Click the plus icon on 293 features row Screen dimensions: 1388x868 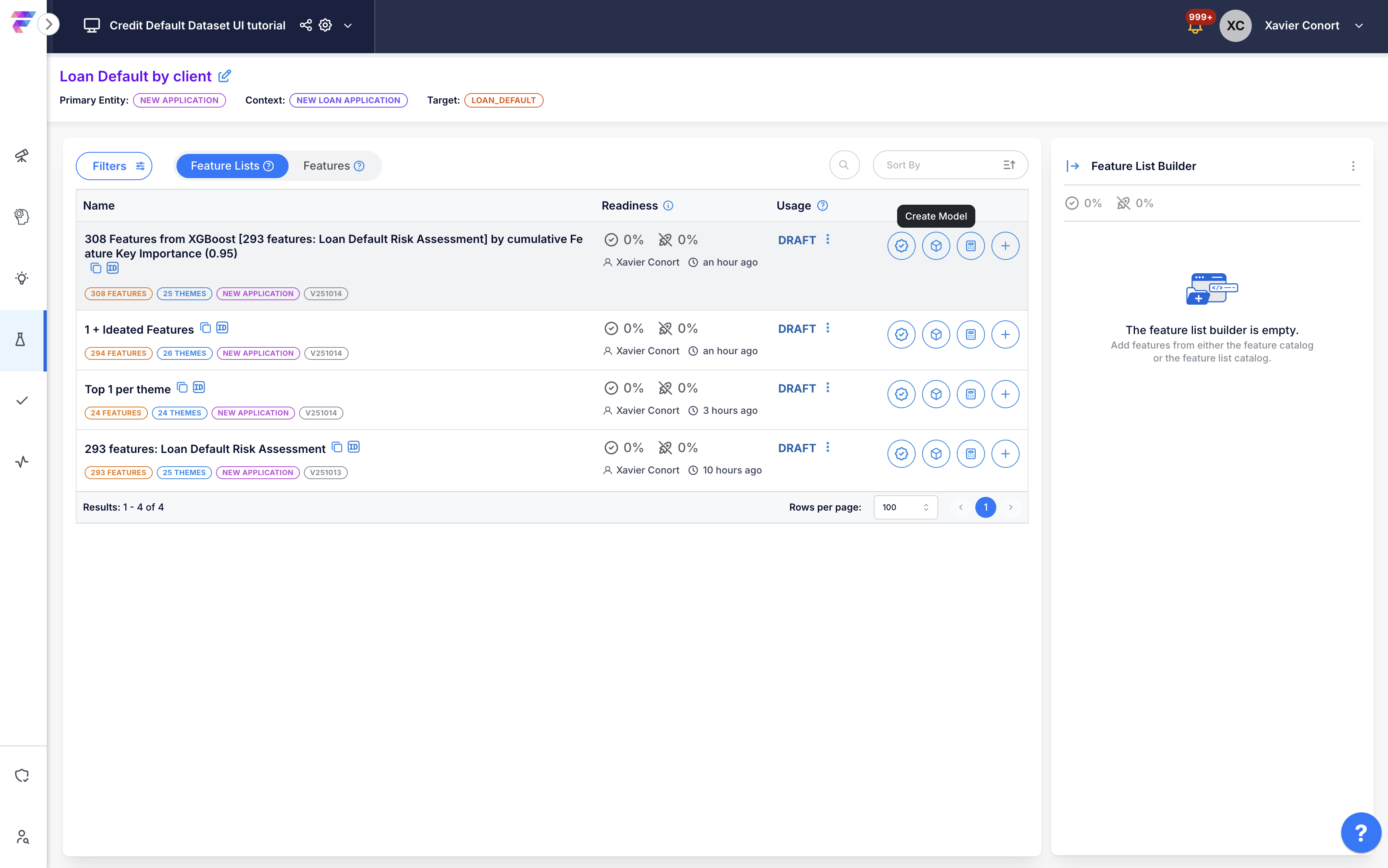coord(1005,453)
